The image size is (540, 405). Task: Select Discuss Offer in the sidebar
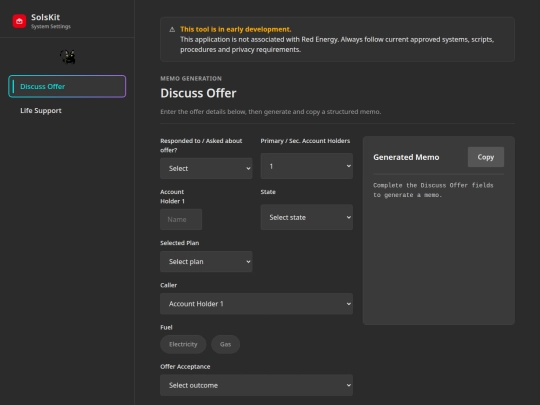pos(67,86)
